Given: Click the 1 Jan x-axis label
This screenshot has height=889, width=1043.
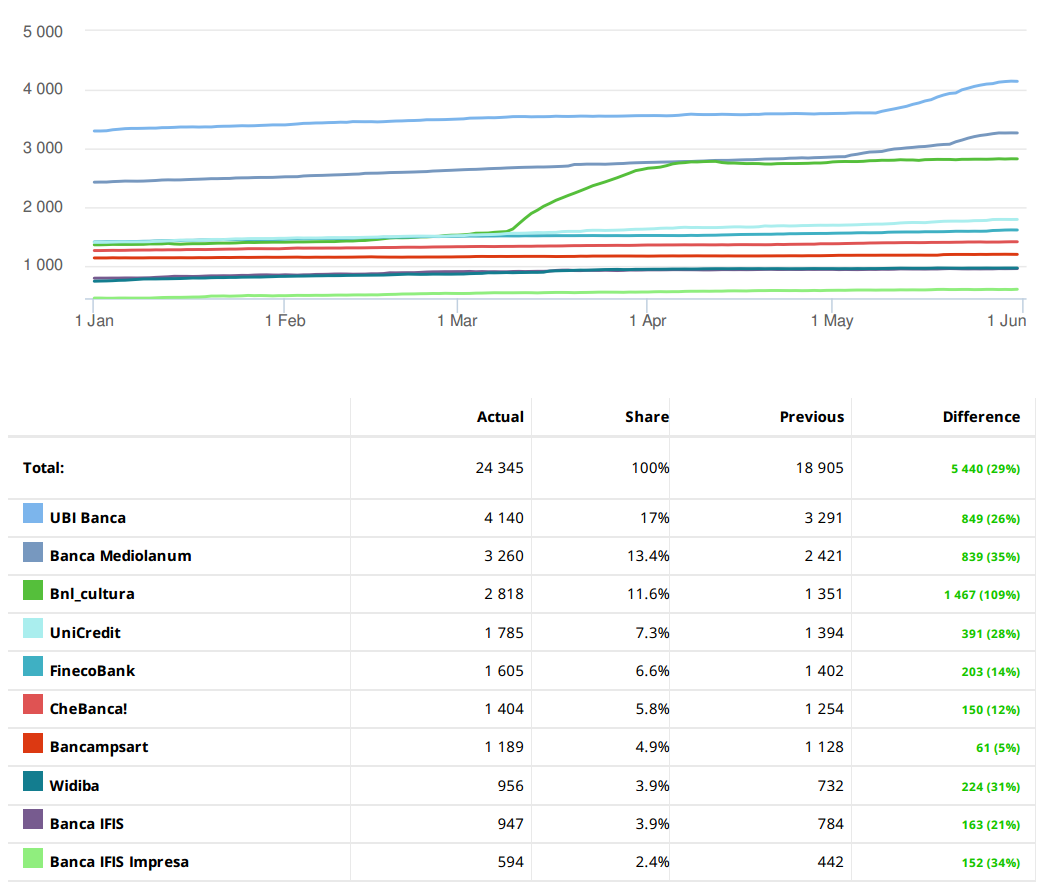Looking at the screenshot, I should pyautogui.click(x=94, y=321).
